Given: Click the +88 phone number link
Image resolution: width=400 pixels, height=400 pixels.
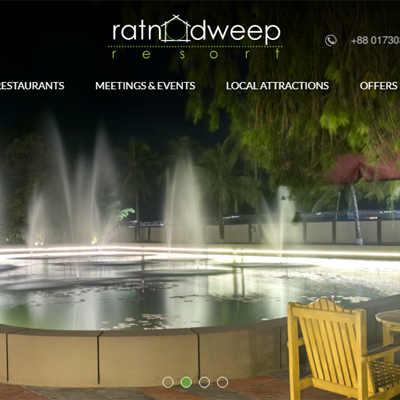Looking at the screenshot, I should (375, 41).
